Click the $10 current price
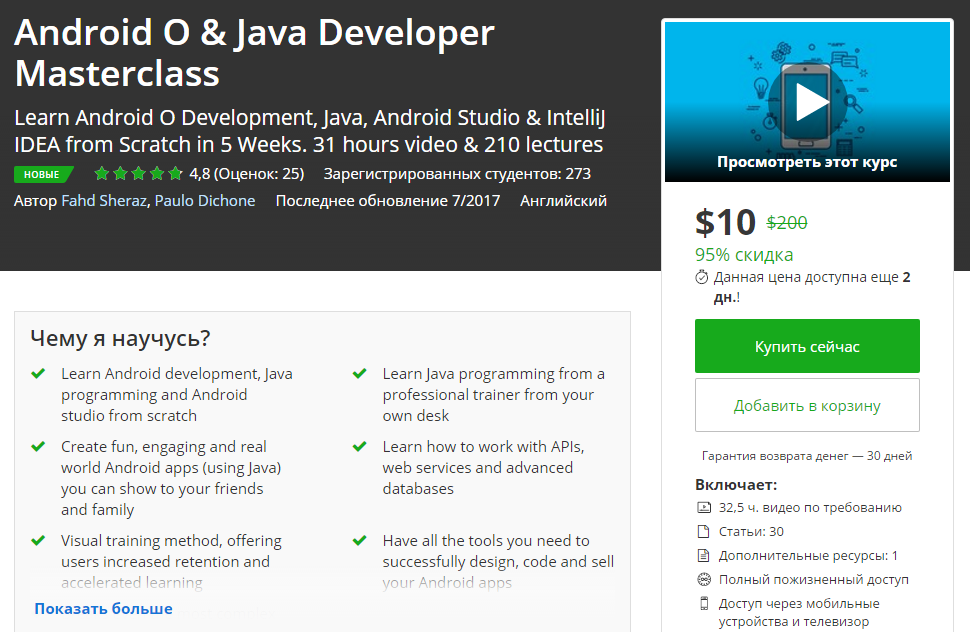970x632 pixels. (x=726, y=222)
